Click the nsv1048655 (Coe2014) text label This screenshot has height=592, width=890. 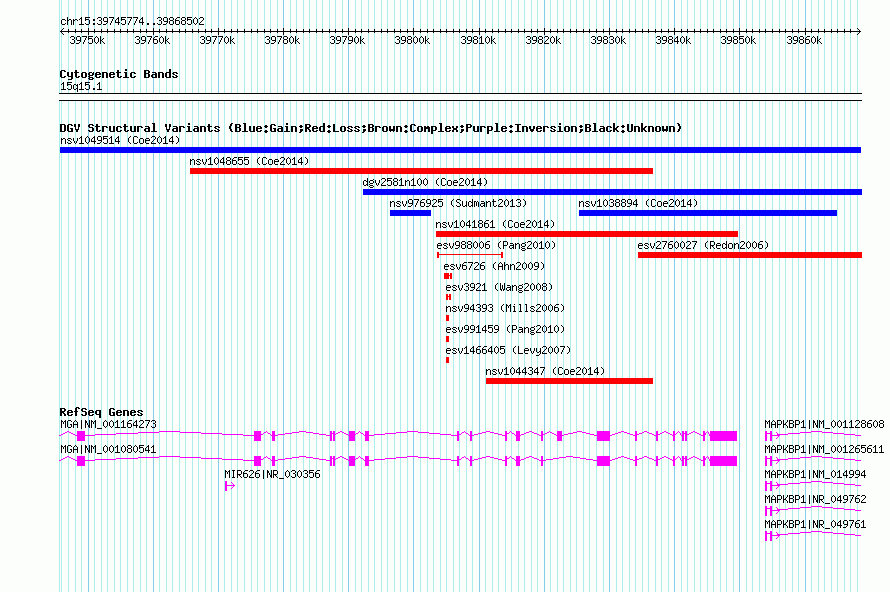(x=249, y=161)
